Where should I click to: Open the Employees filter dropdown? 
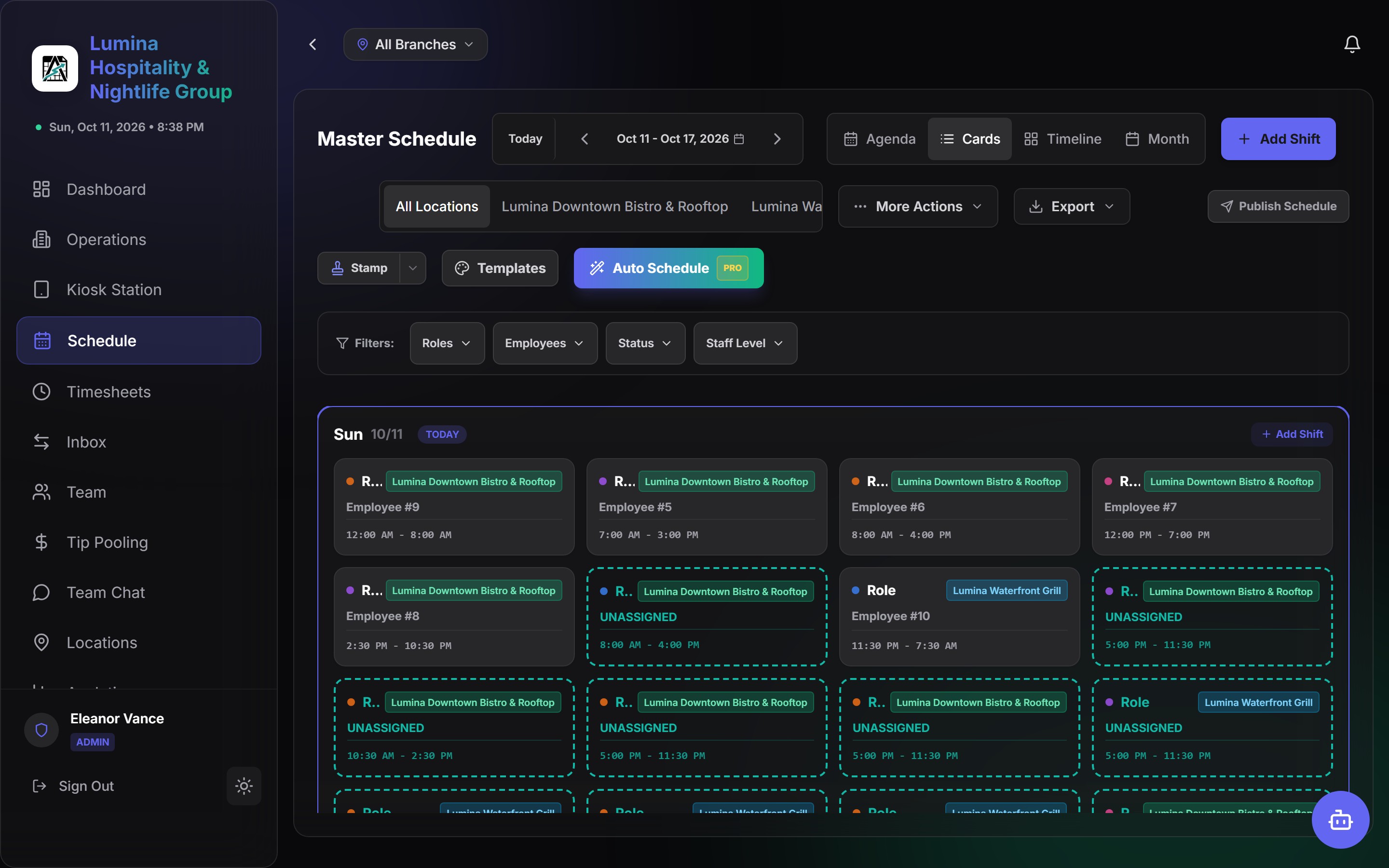[545, 343]
